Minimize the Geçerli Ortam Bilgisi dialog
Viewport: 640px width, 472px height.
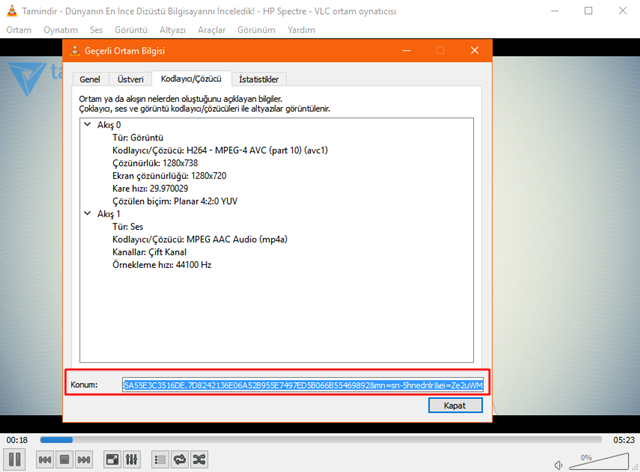(407, 51)
